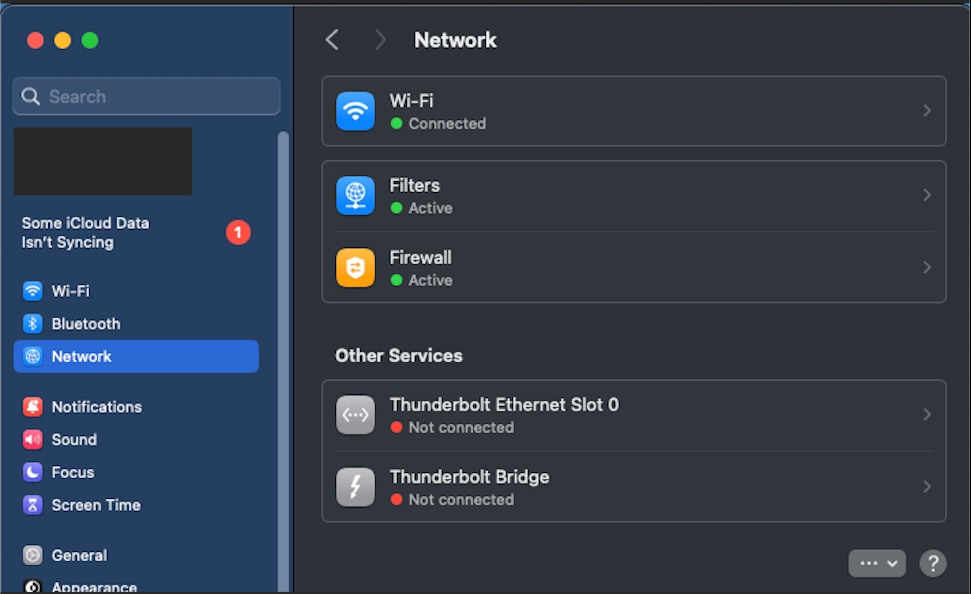The height and width of the screenshot is (594, 971).
Task: Open General settings from sidebar
Action: tap(136, 555)
